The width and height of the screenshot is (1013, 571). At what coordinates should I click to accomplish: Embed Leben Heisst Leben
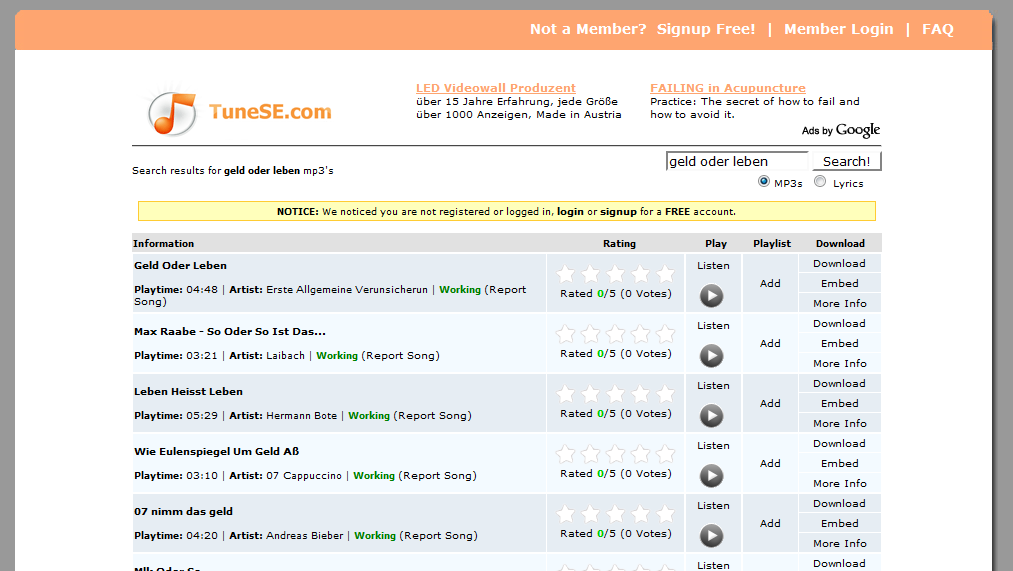[x=839, y=404]
